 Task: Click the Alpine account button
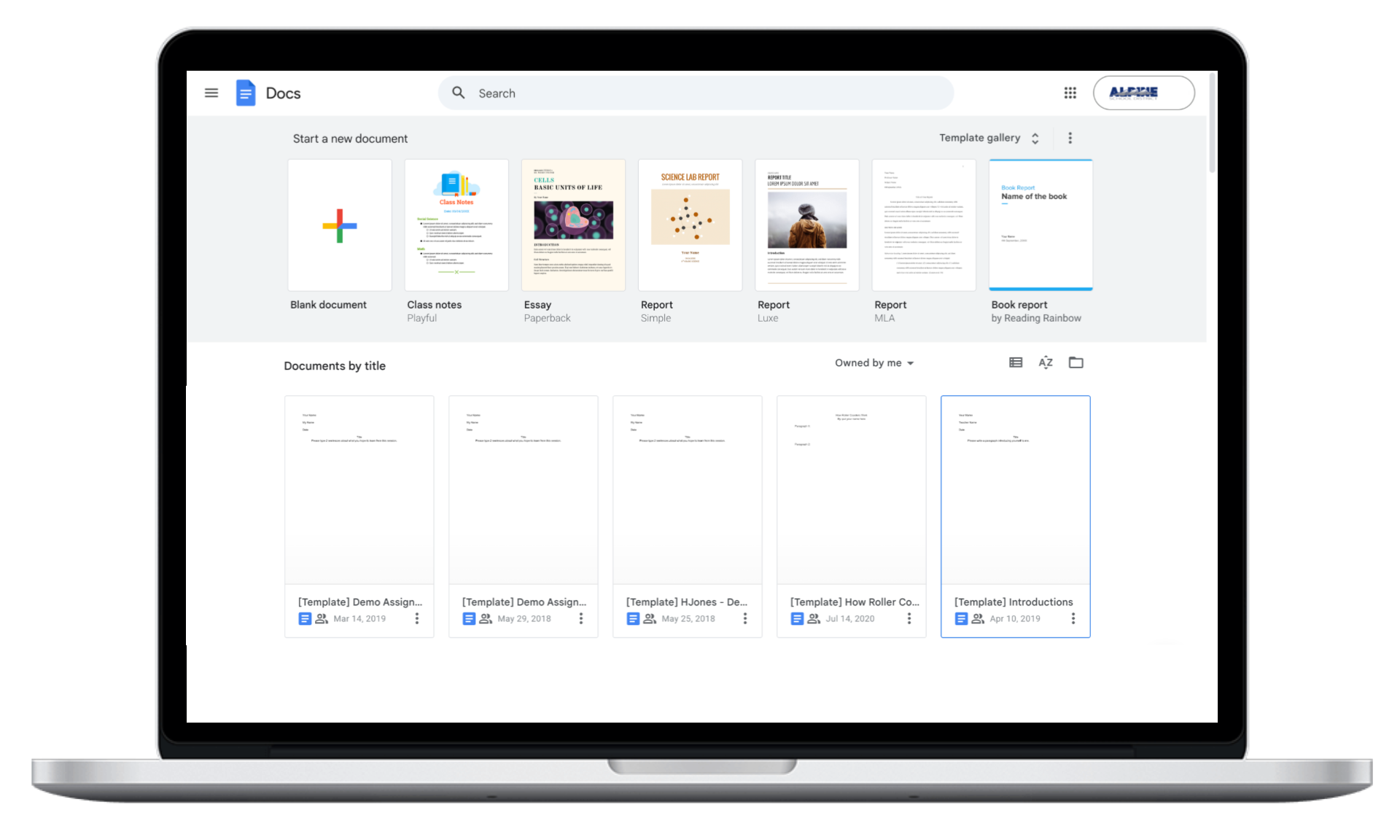click(x=1143, y=93)
